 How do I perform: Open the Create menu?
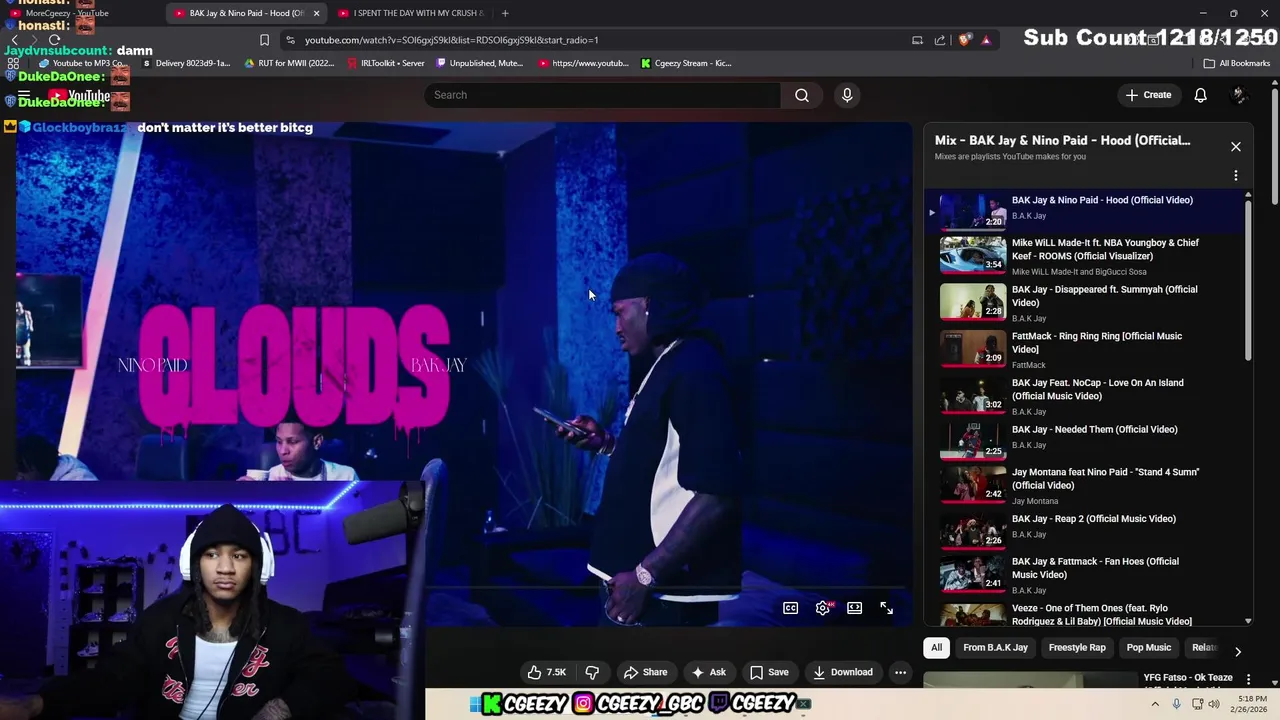[1148, 95]
